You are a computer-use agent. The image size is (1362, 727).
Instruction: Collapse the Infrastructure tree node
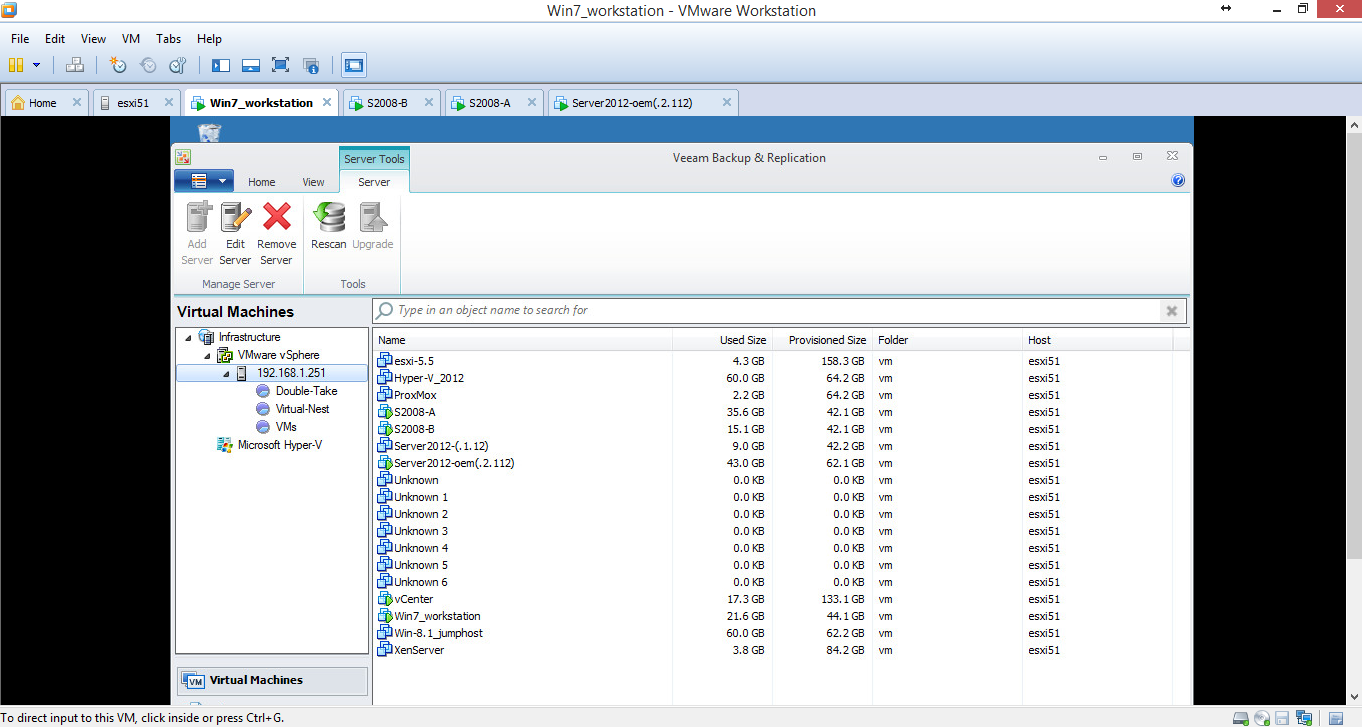pos(188,338)
